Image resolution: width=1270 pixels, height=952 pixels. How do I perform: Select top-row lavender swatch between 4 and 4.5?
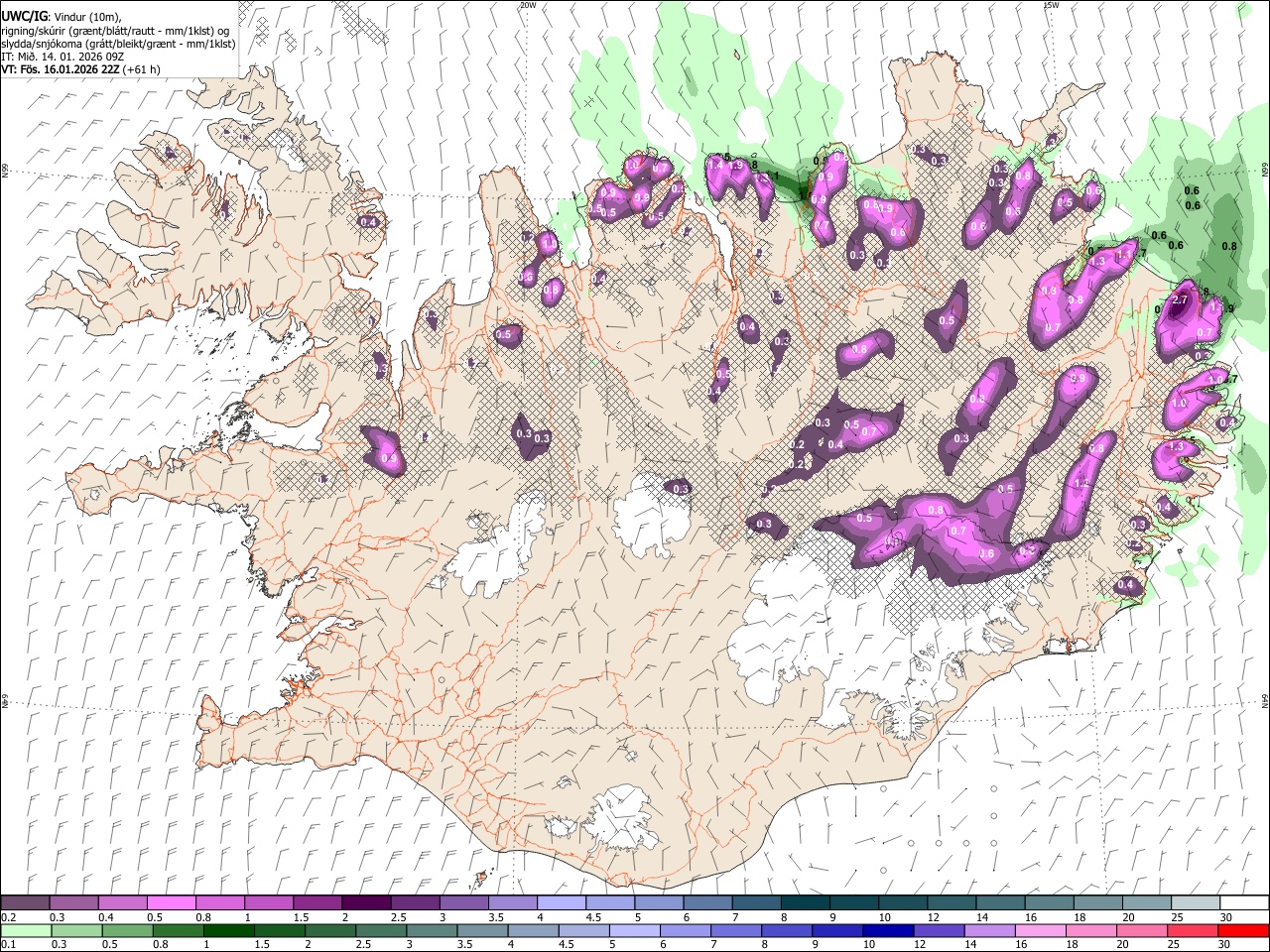pyautogui.click(x=562, y=903)
